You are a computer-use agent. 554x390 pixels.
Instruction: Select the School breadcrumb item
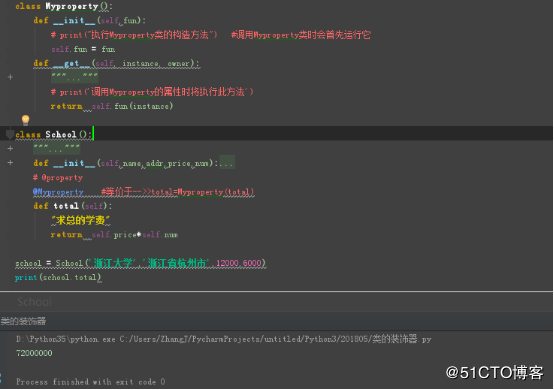pos(34,302)
